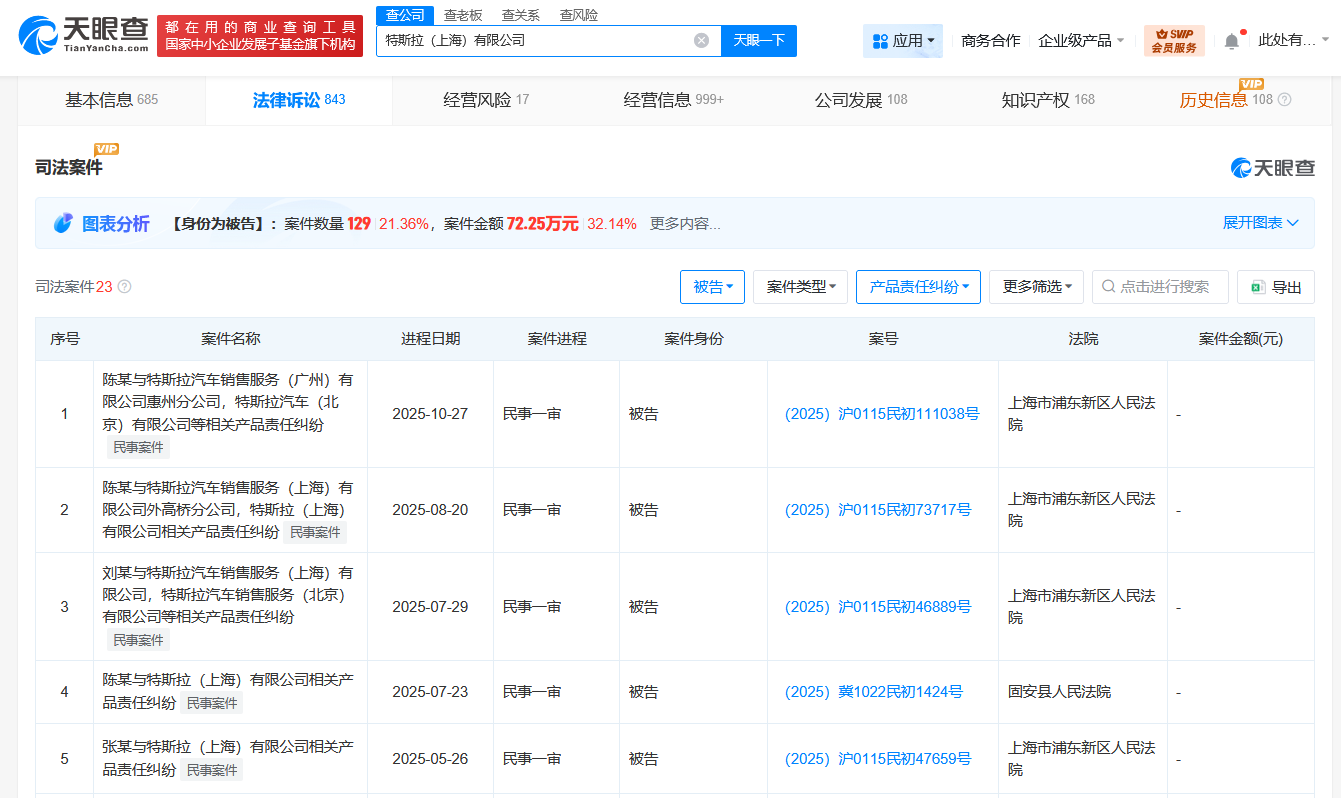Open the 图表分析 chart analysis icon

point(64,223)
